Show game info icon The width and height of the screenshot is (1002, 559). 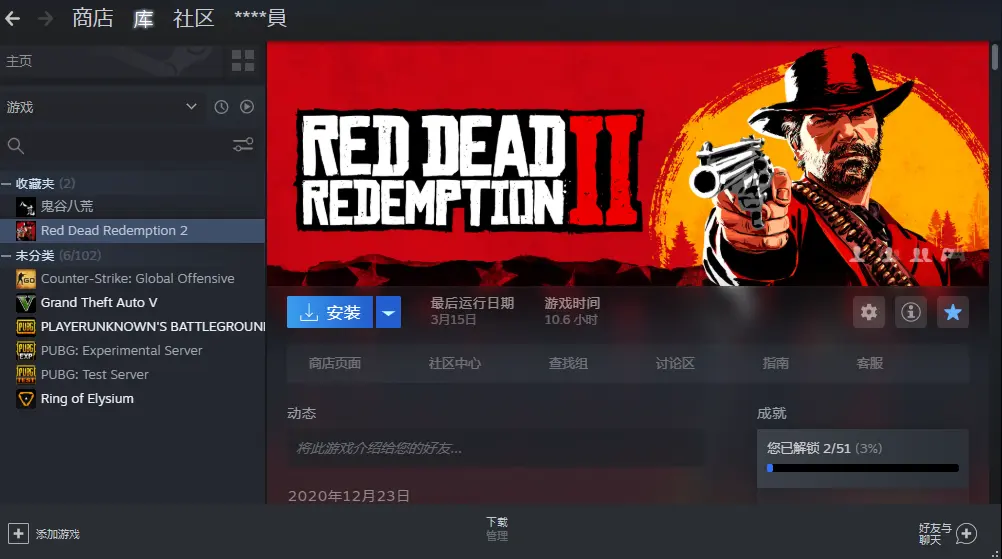911,312
